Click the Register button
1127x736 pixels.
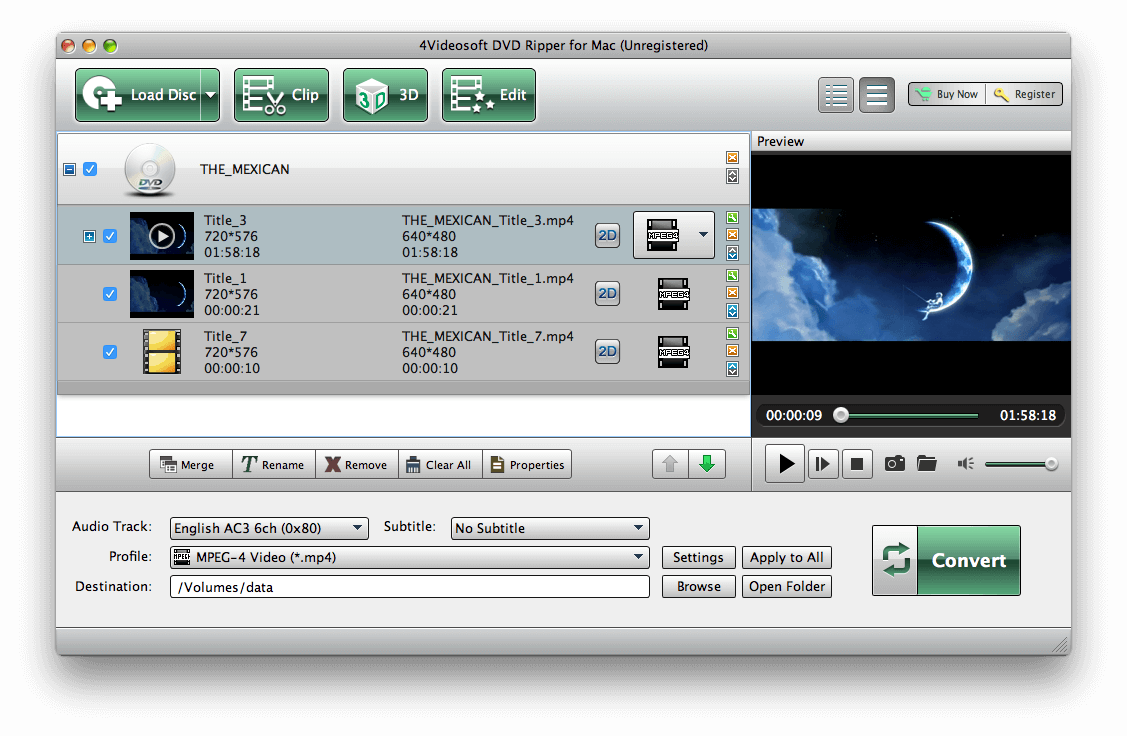click(1024, 94)
